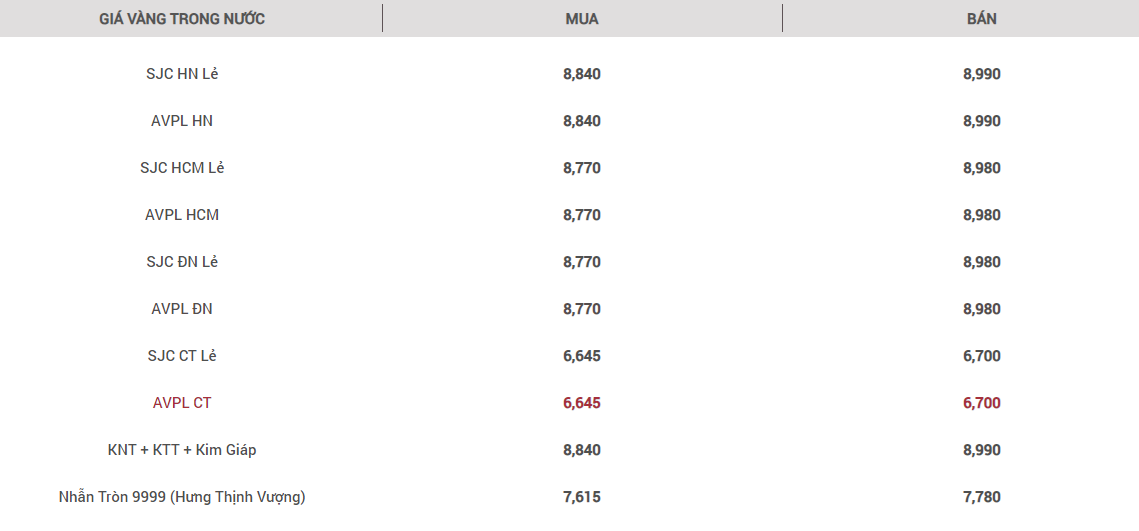Click the Nhẫn Tròn 9999 sell price 7,780
The image size is (1139, 531).
[x=982, y=497]
